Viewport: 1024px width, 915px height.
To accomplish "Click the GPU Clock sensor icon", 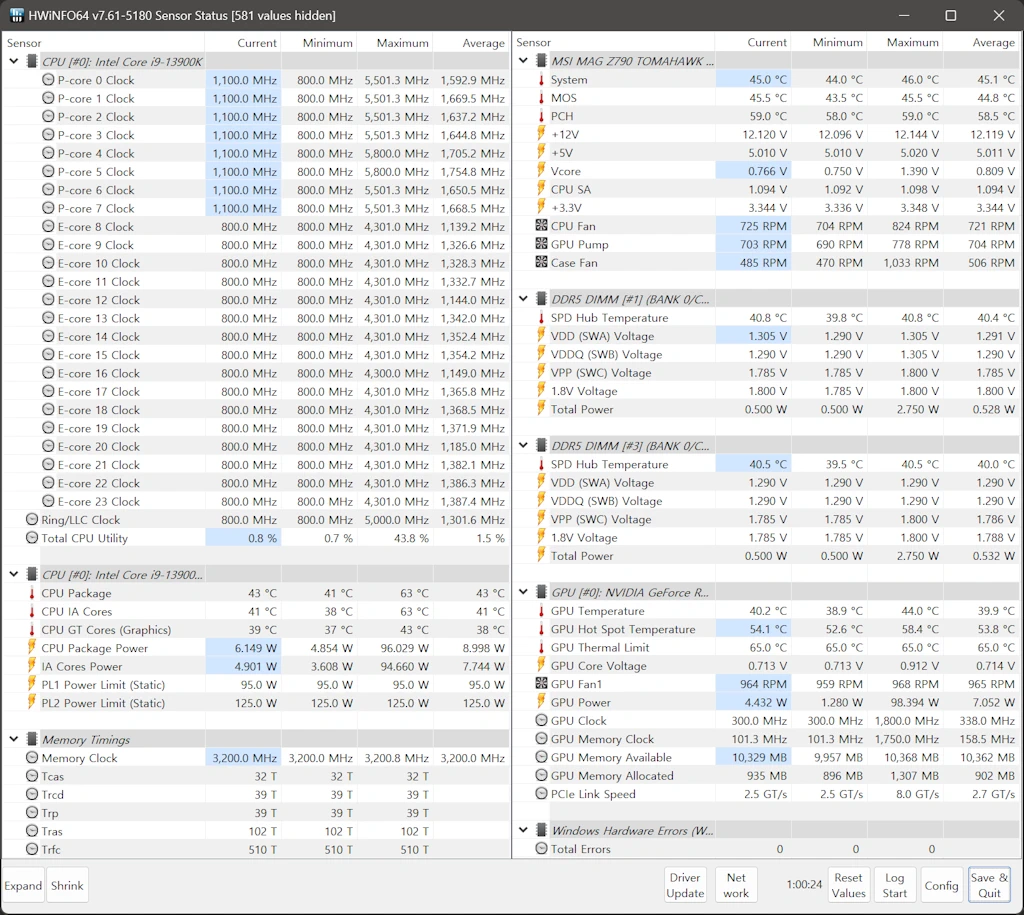I will click(x=541, y=720).
